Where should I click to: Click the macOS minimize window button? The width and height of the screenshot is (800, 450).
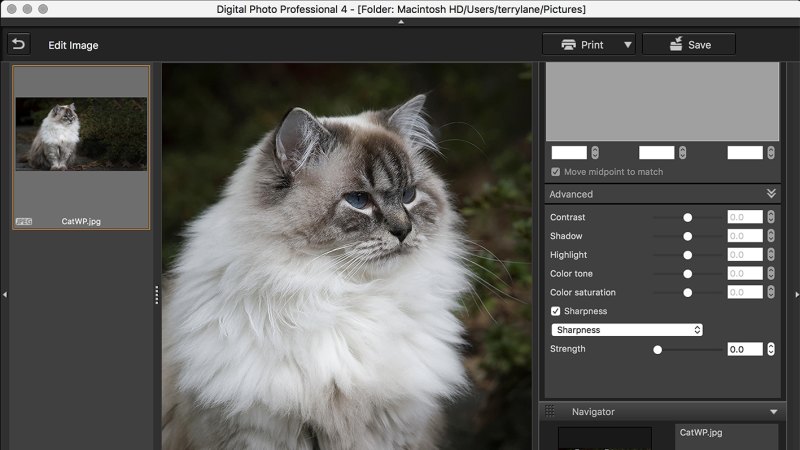(28, 9)
